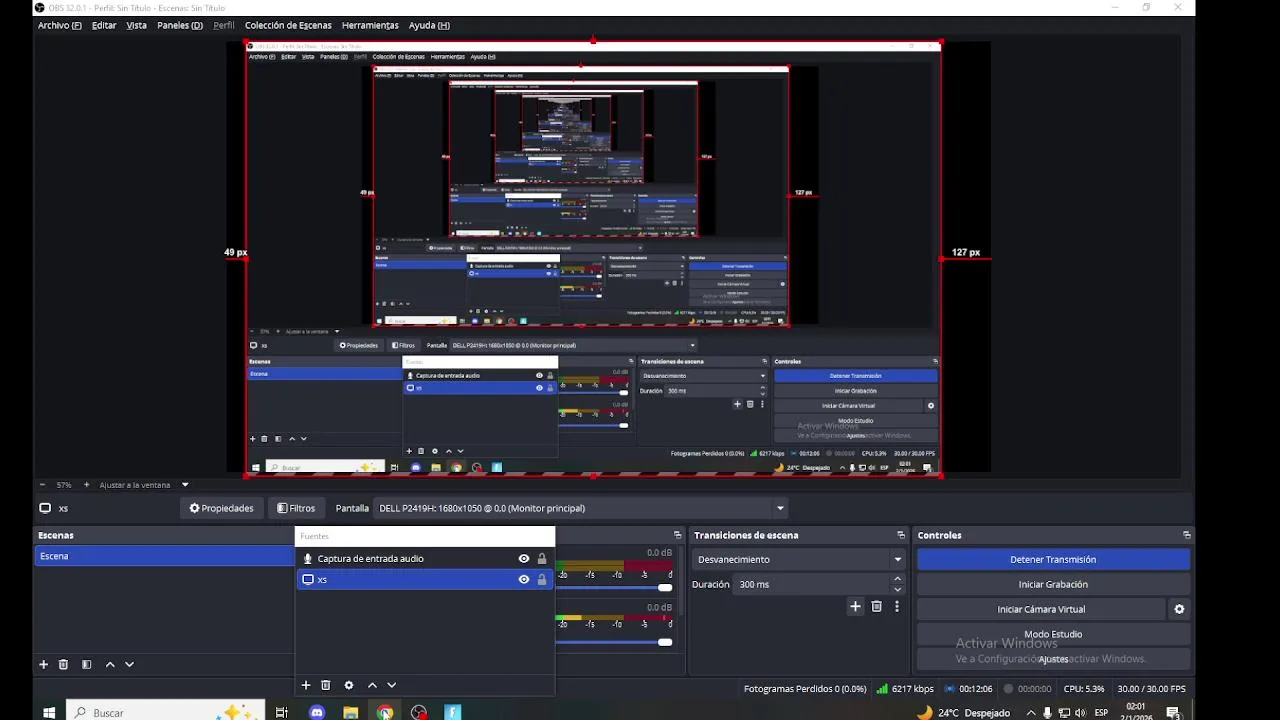
Task: Switch to Chrome in the taskbar
Action: coord(385,712)
